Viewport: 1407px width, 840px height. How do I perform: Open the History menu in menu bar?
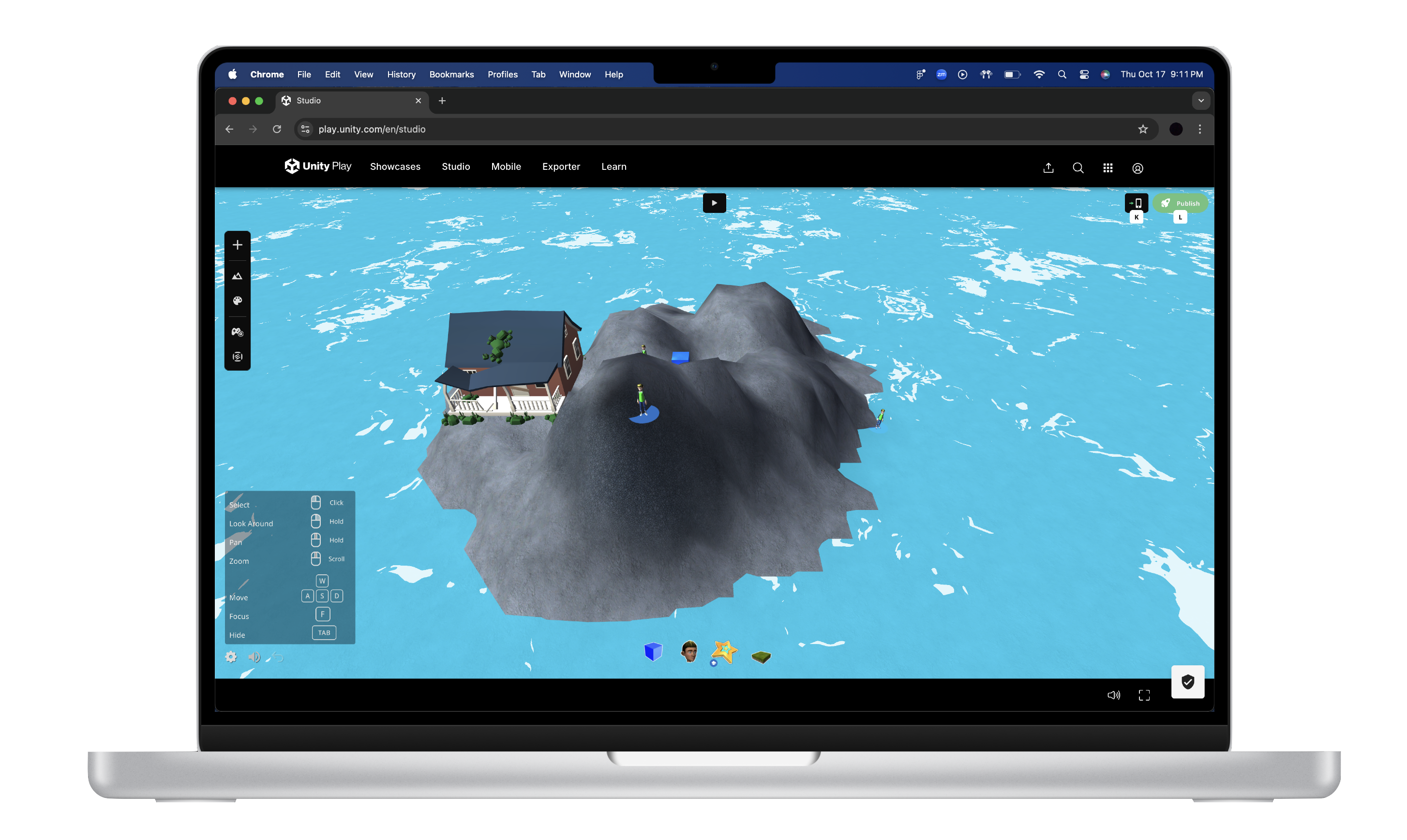coord(401,74)
